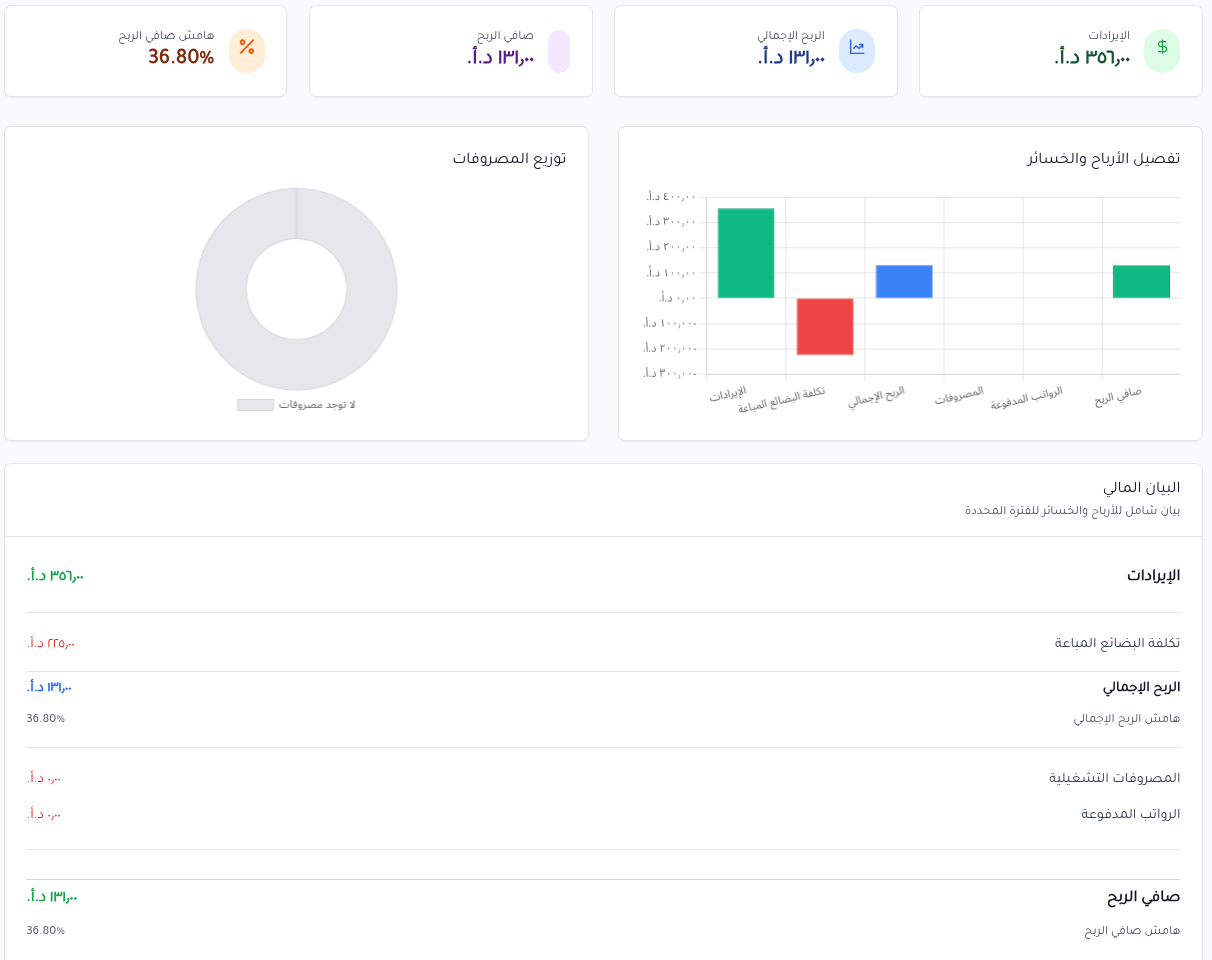This screenshot has height=960, width=1212.
Task: Click the الرواتب المدفوعة row label
Action: pos(1130,814)
